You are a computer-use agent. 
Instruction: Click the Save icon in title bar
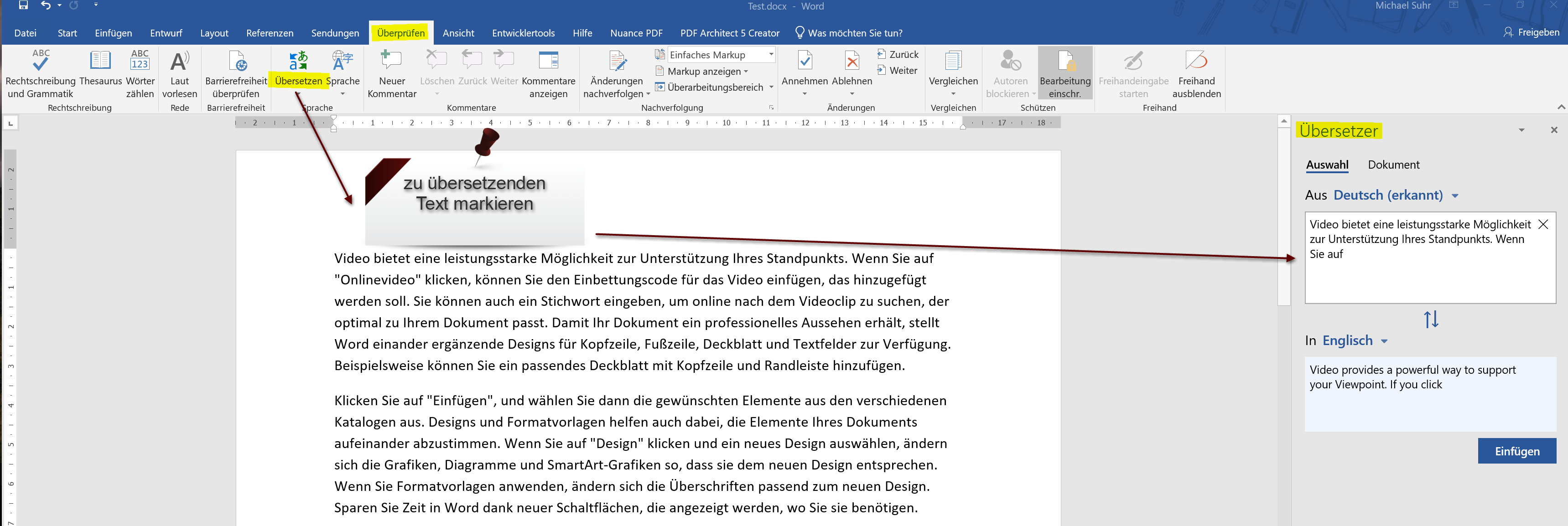point(23,5)
